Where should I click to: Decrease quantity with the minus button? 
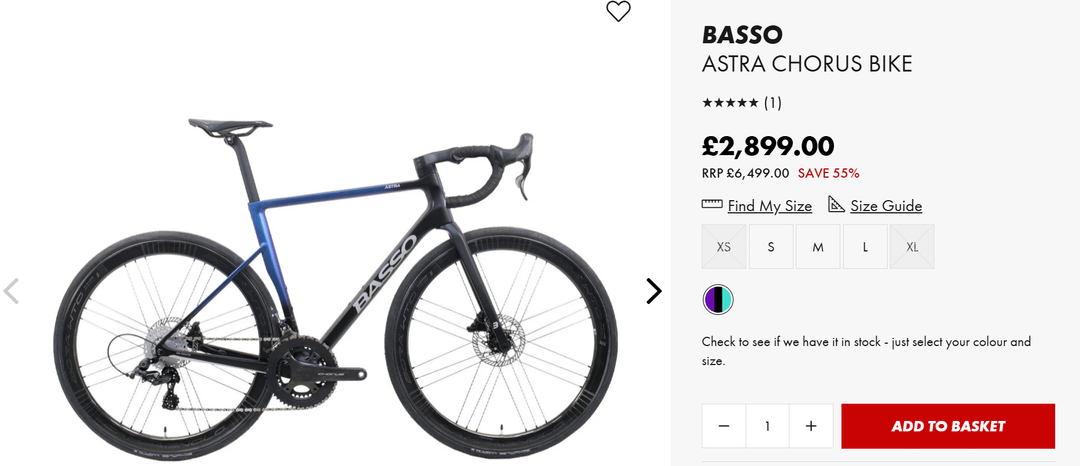coord(724,426)
